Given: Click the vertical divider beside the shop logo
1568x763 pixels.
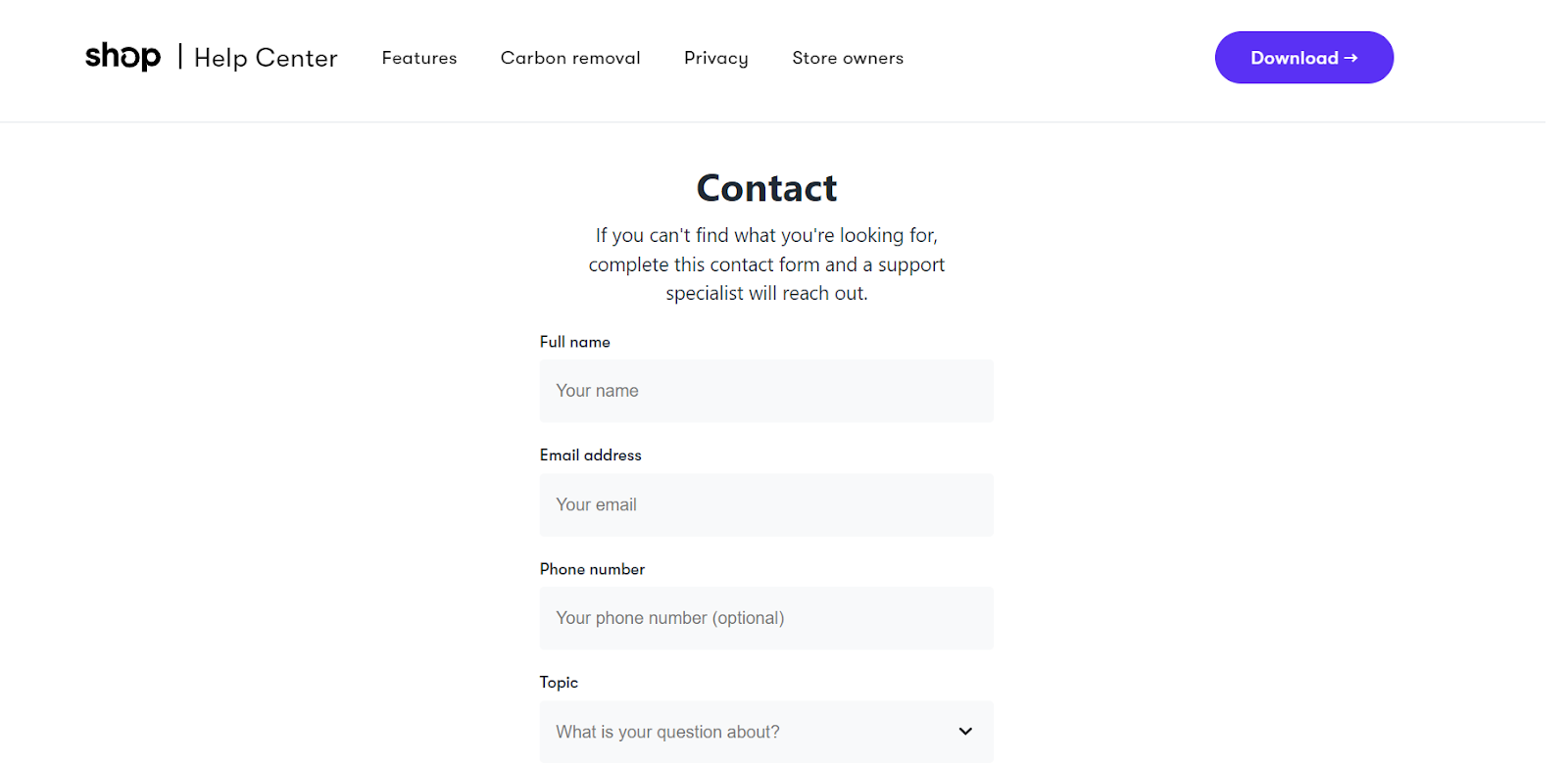Looking at the screenshot, I should pos(180,57).
